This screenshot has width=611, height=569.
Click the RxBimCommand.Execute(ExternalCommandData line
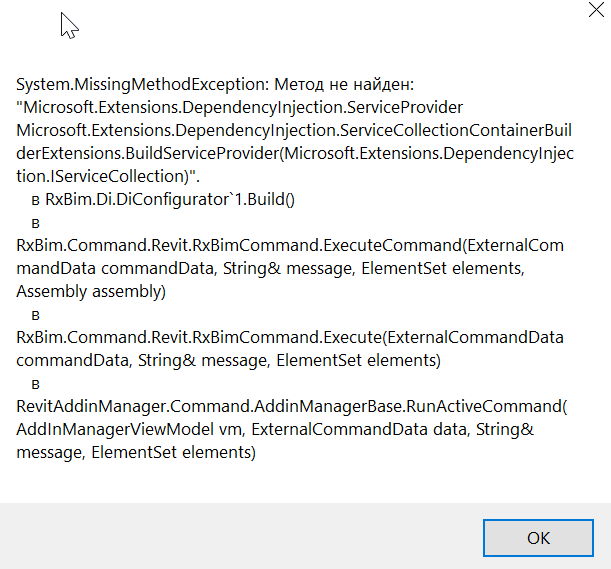pos(290,336)
